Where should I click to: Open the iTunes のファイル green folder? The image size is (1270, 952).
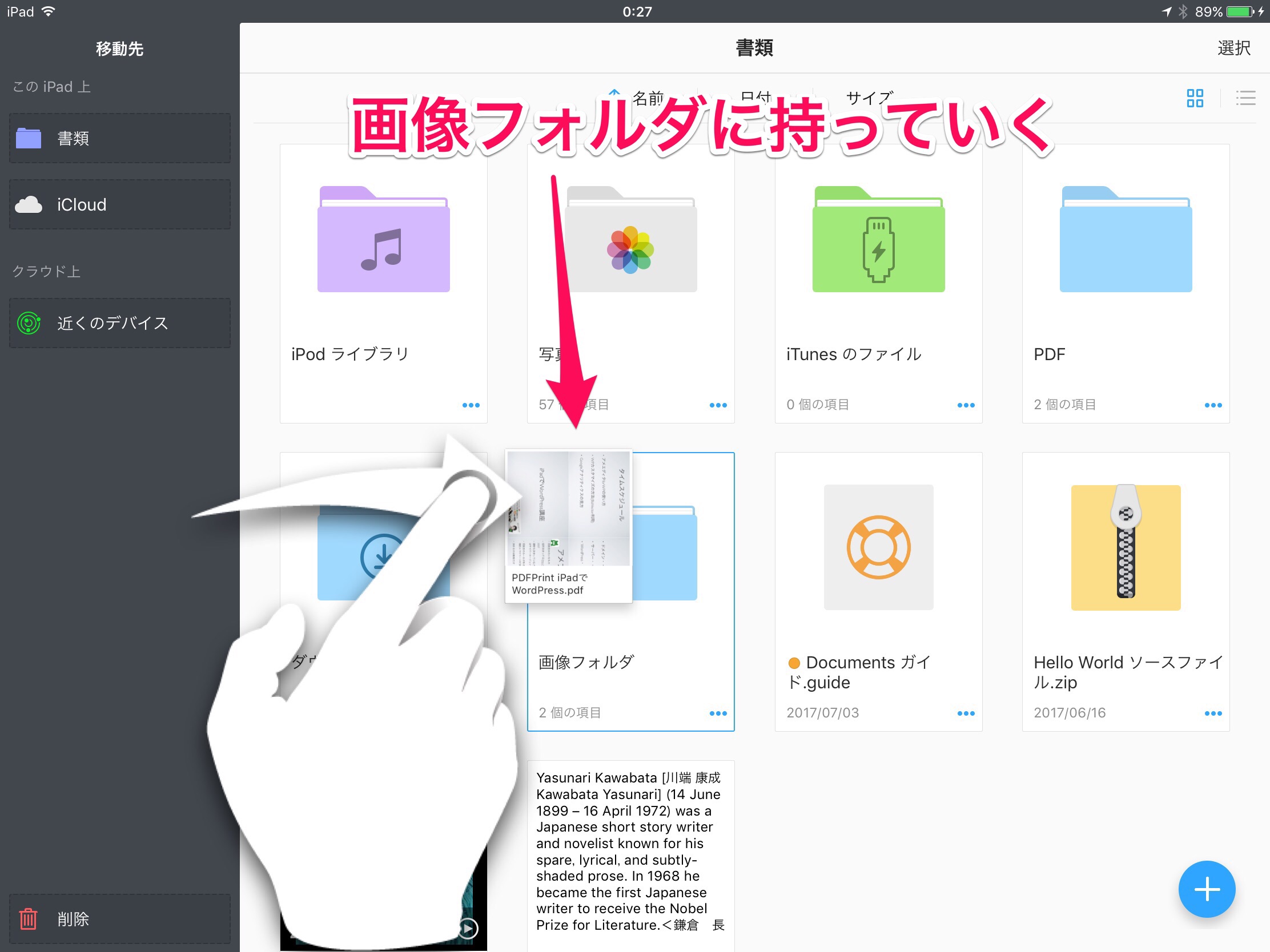[878, 240]
